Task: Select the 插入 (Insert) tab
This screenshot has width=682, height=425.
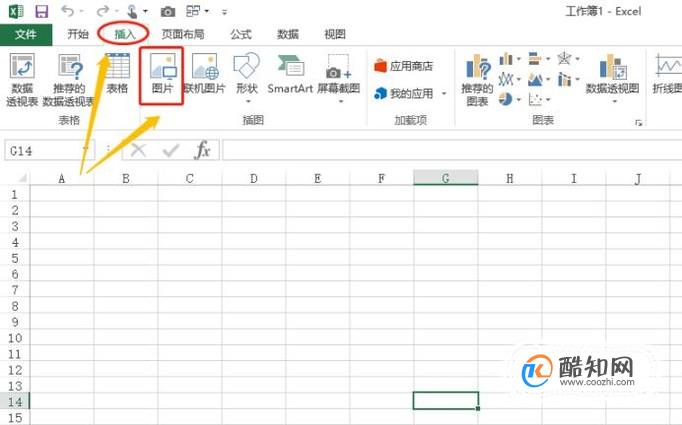Action: pos(125,34)
